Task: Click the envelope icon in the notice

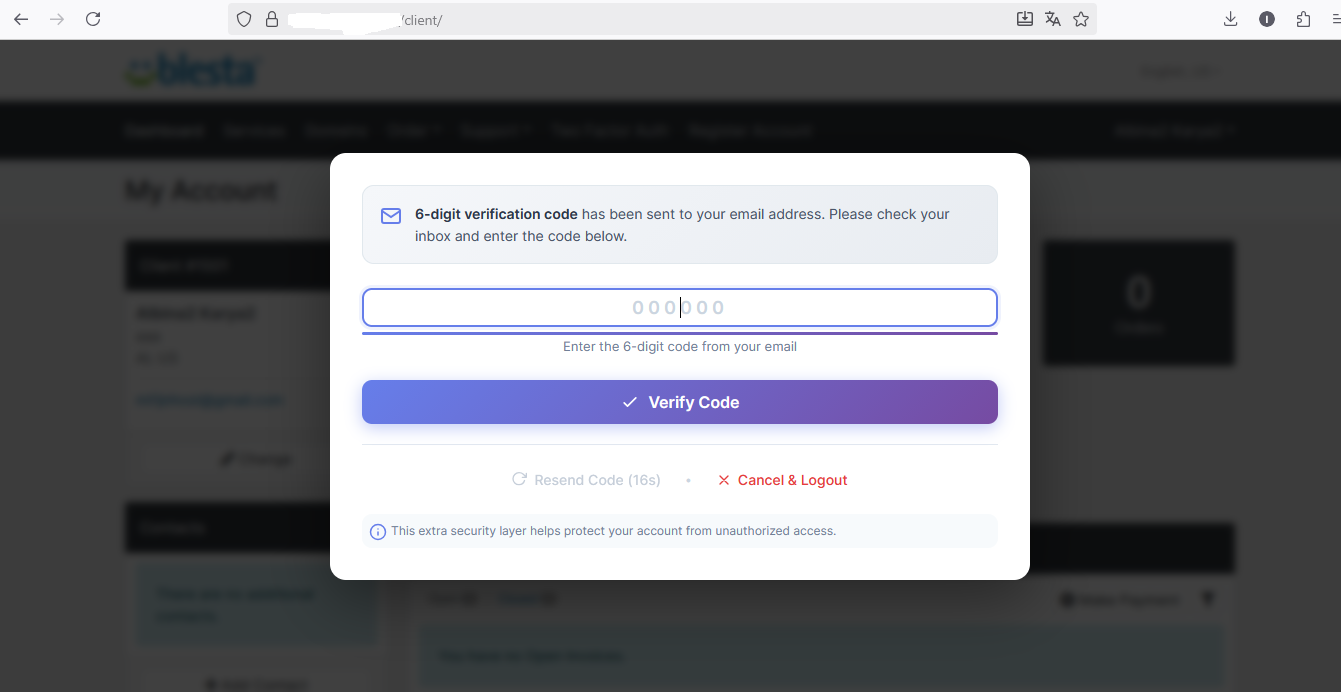Action: 391,216
